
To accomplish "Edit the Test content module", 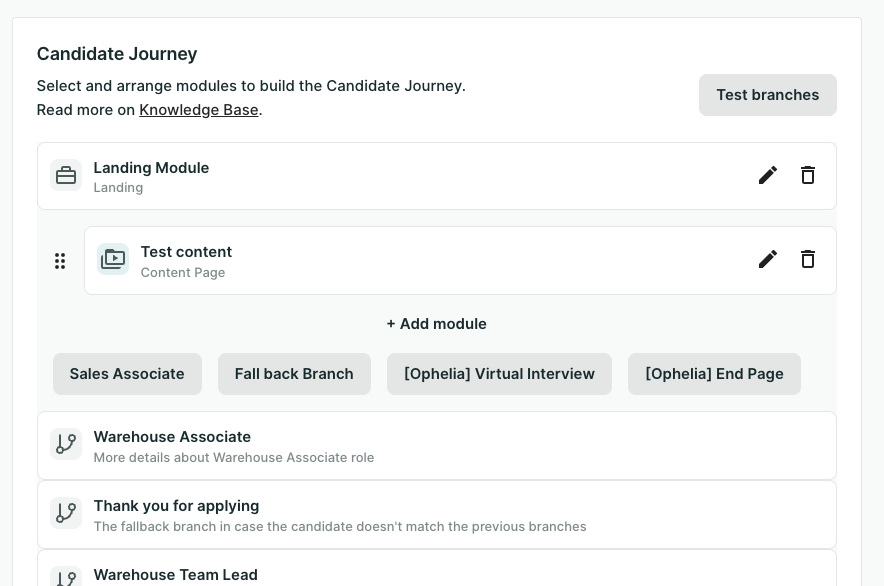I will click(x=767, y=259).
